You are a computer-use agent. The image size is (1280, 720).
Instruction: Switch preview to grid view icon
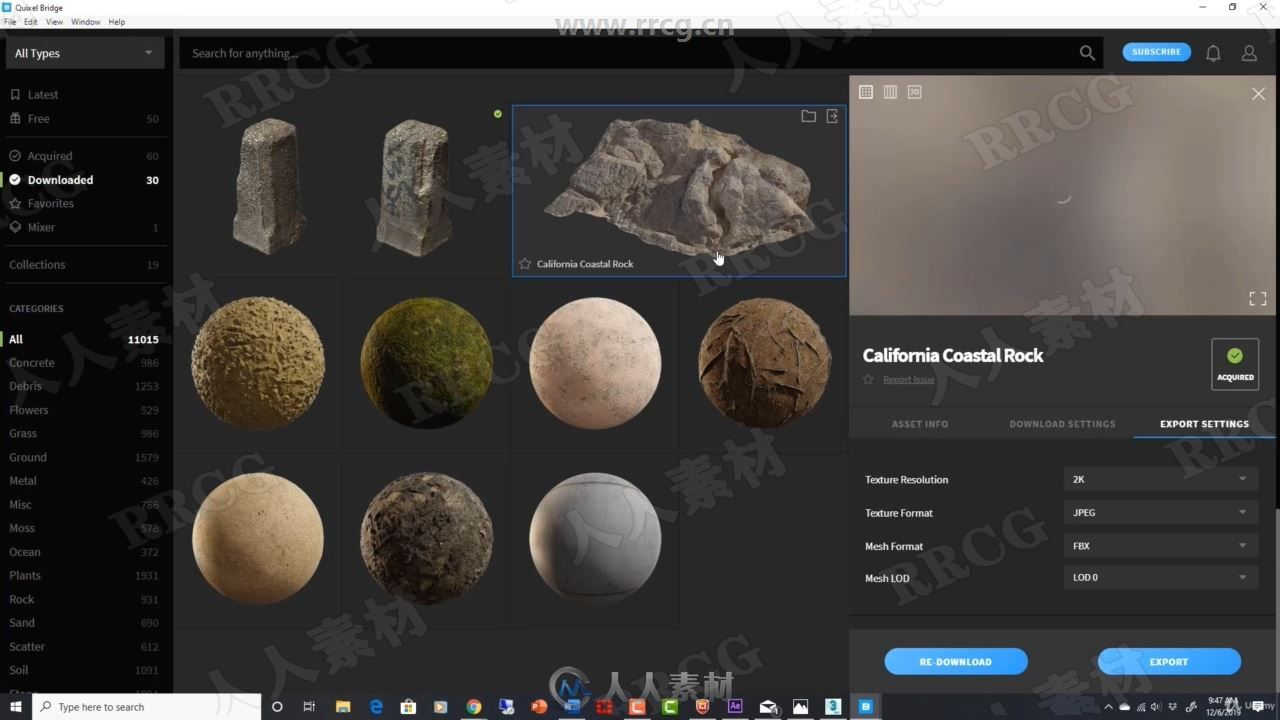(x=866, y=92)
